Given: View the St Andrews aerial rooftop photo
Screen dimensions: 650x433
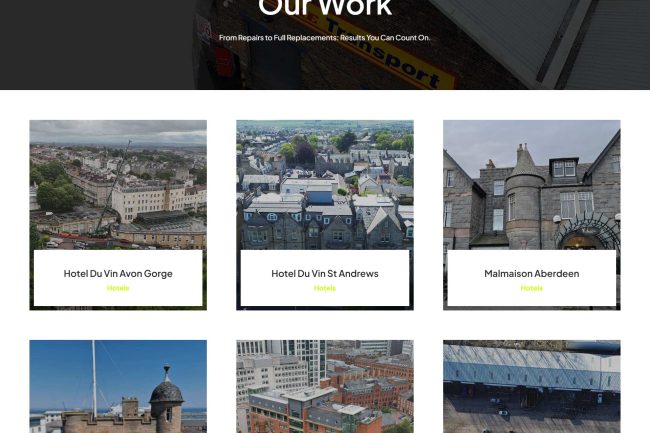Looking at the screenshot, I should [x=325, y=185].
